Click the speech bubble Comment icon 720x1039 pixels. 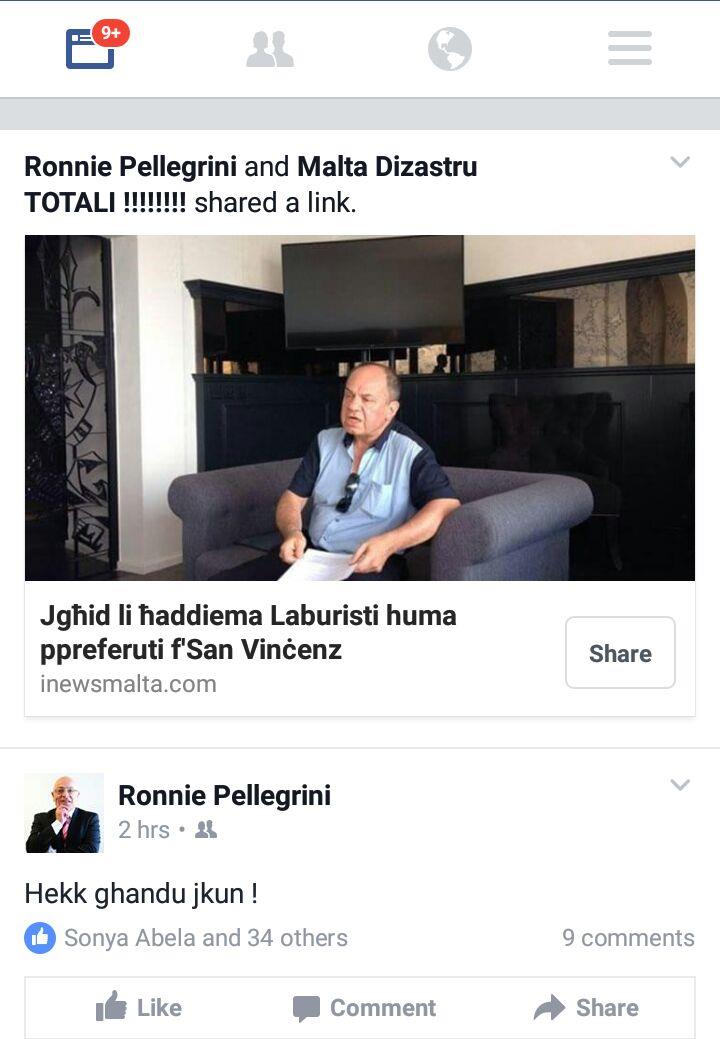[x=306, y=1009]
